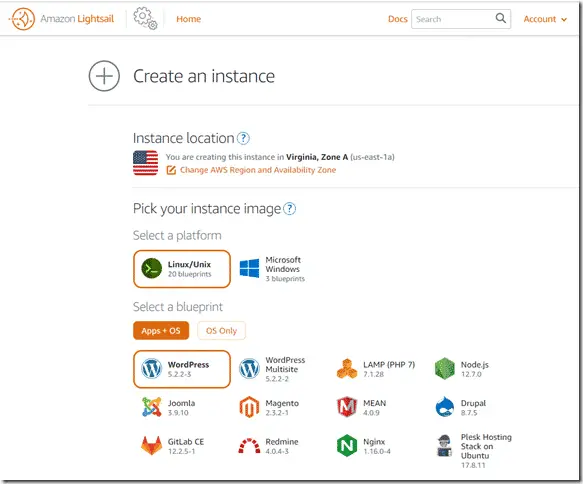This screenshot has width=583, height=484.
Task: Click the 'Redmine' label text
Action: 282,442
